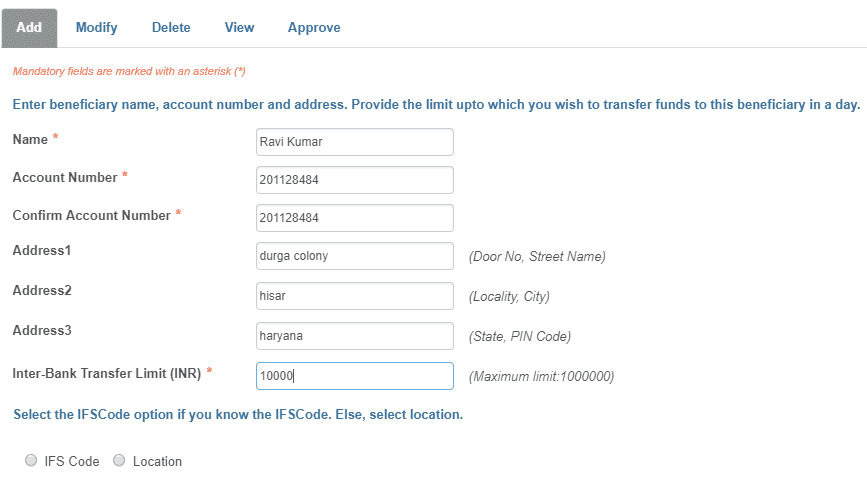Click the 'State, PIN Code' hint text
Viewport: 867px width, 478px height.
pos(520,337)
